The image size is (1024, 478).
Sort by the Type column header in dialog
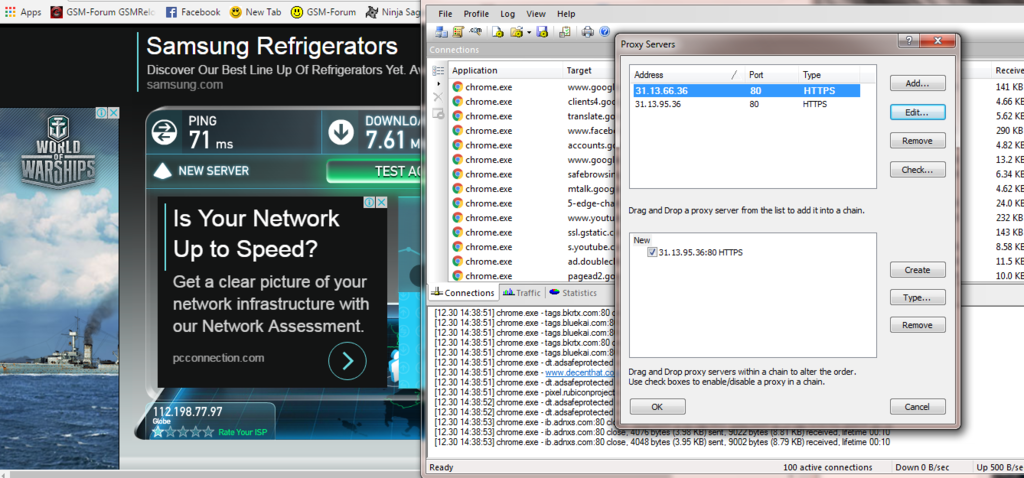click(831, 75)
